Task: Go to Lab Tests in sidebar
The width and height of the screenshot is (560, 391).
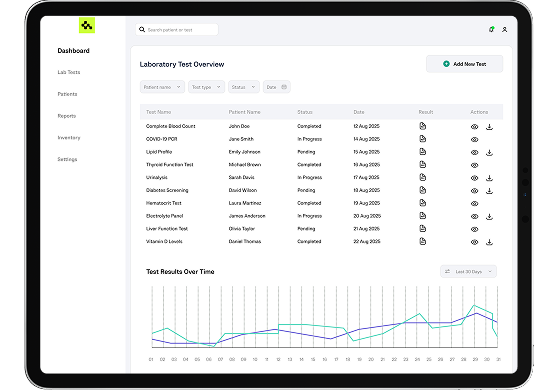Action: click(69, 72)
